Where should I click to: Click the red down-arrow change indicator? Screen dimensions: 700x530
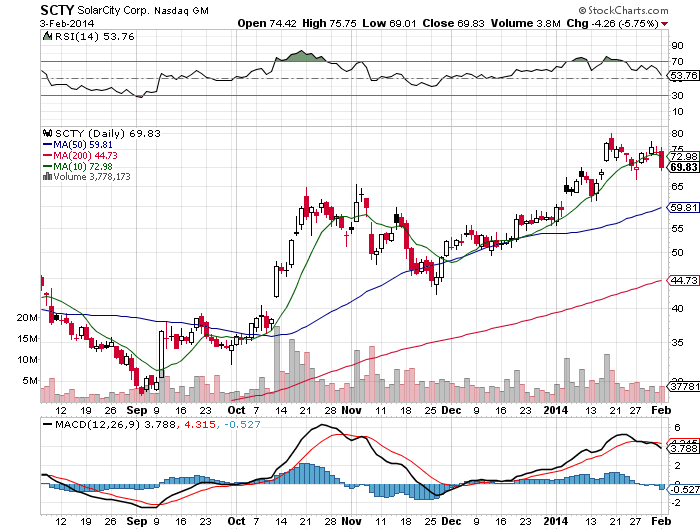click(x=665, y=24)
